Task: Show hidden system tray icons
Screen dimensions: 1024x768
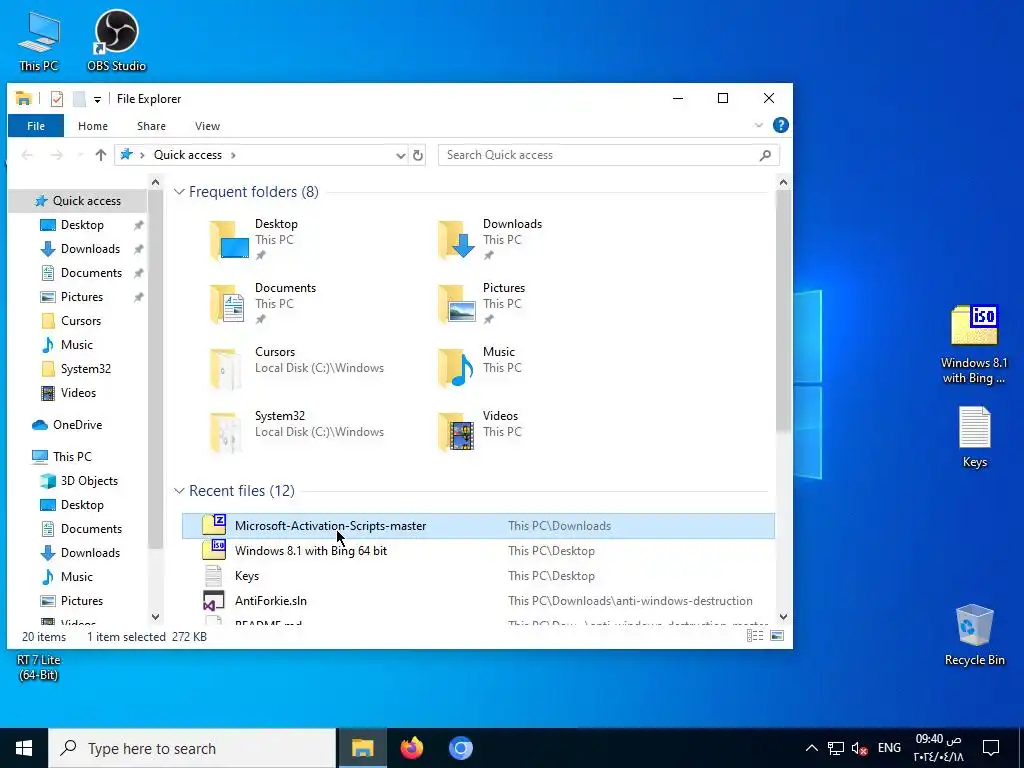Action: (x=811, y=748)
